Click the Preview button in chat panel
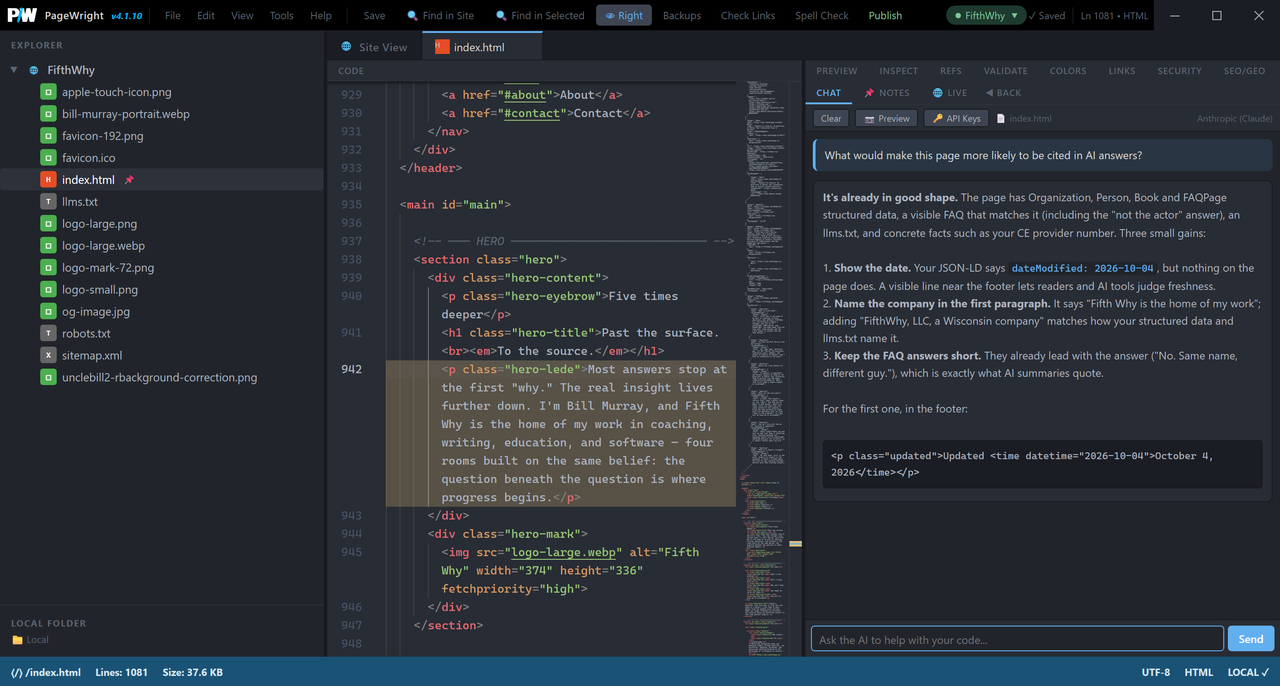The height and width of the screenshot is (686, 1280). tap(887, 118)
